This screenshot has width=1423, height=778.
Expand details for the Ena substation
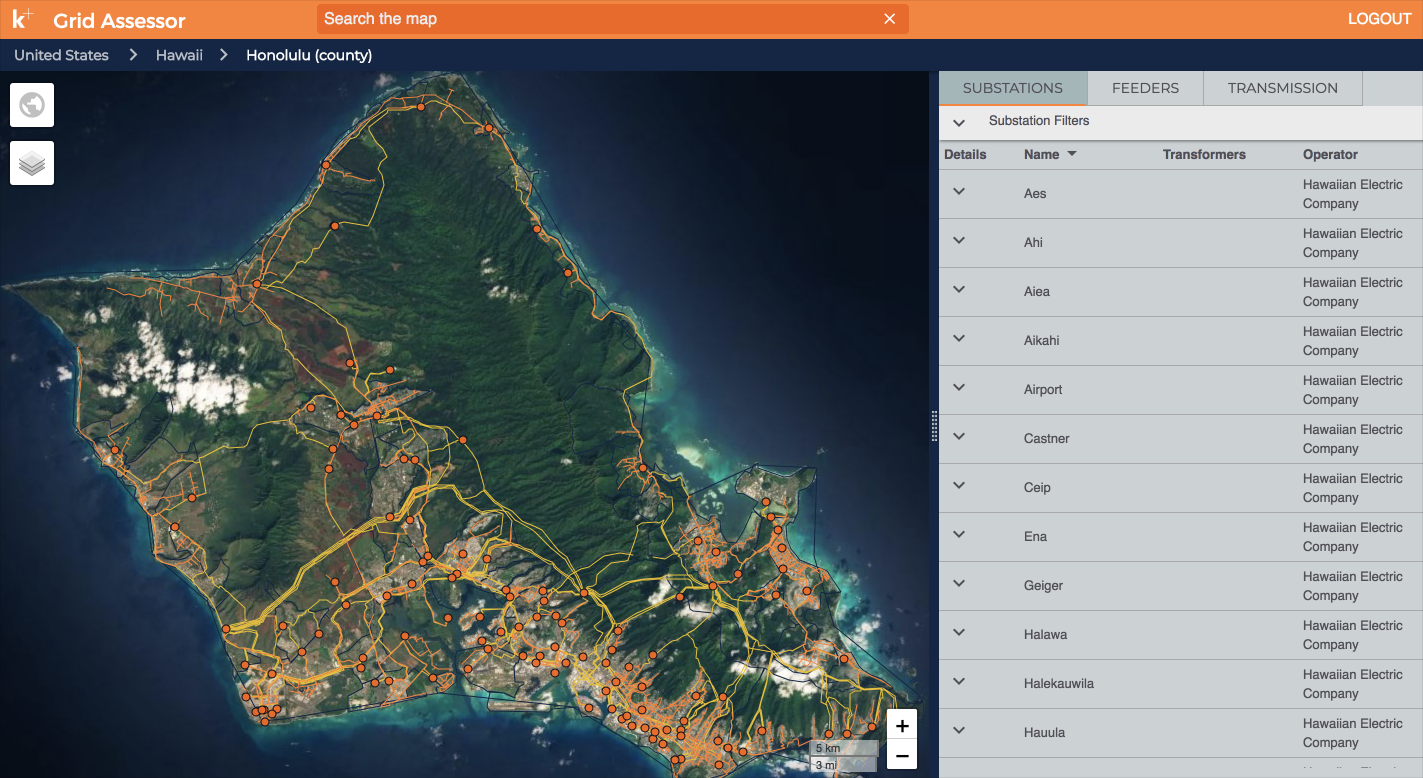(959, 535)
